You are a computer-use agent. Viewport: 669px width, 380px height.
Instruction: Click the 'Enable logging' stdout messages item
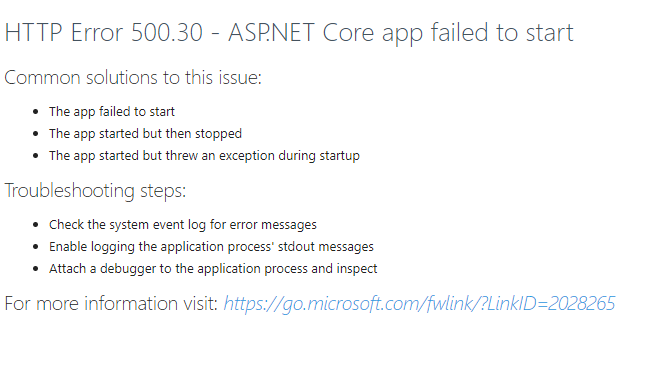coord(211,247)
